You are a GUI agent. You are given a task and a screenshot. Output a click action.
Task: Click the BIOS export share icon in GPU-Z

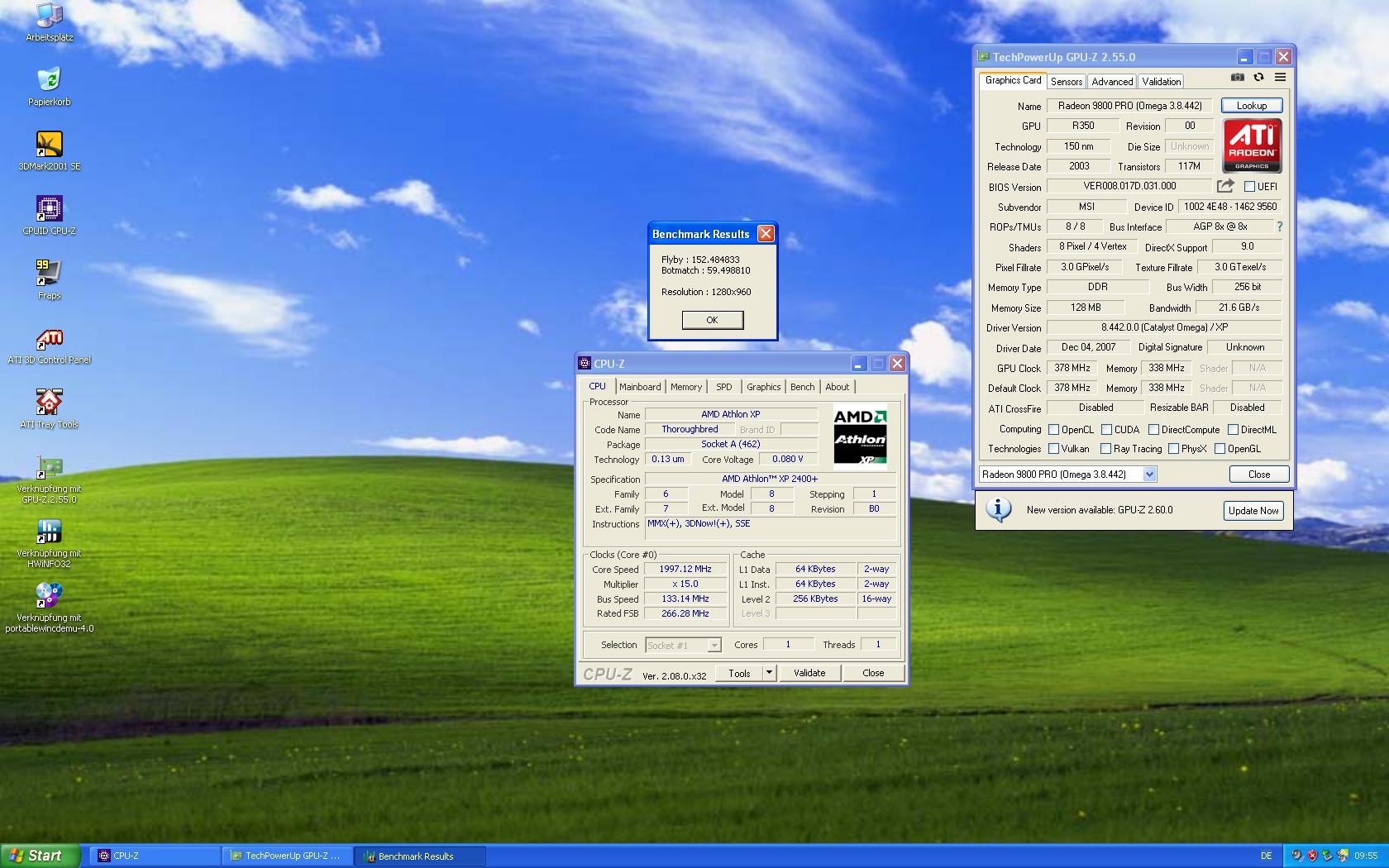coord(1225,186)
